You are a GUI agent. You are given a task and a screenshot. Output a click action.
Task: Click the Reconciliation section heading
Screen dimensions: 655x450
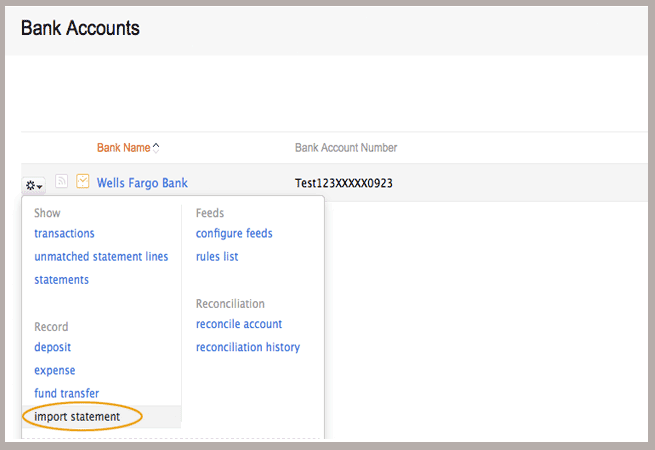pos(230,303)
